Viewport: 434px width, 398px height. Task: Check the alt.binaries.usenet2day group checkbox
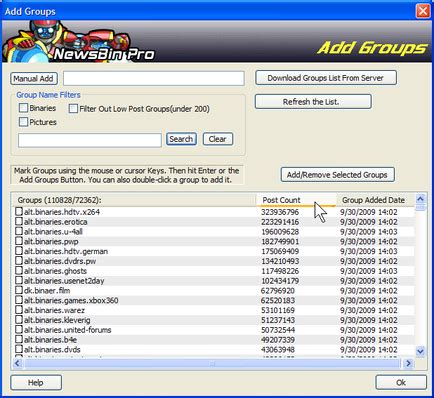(19, 281)
